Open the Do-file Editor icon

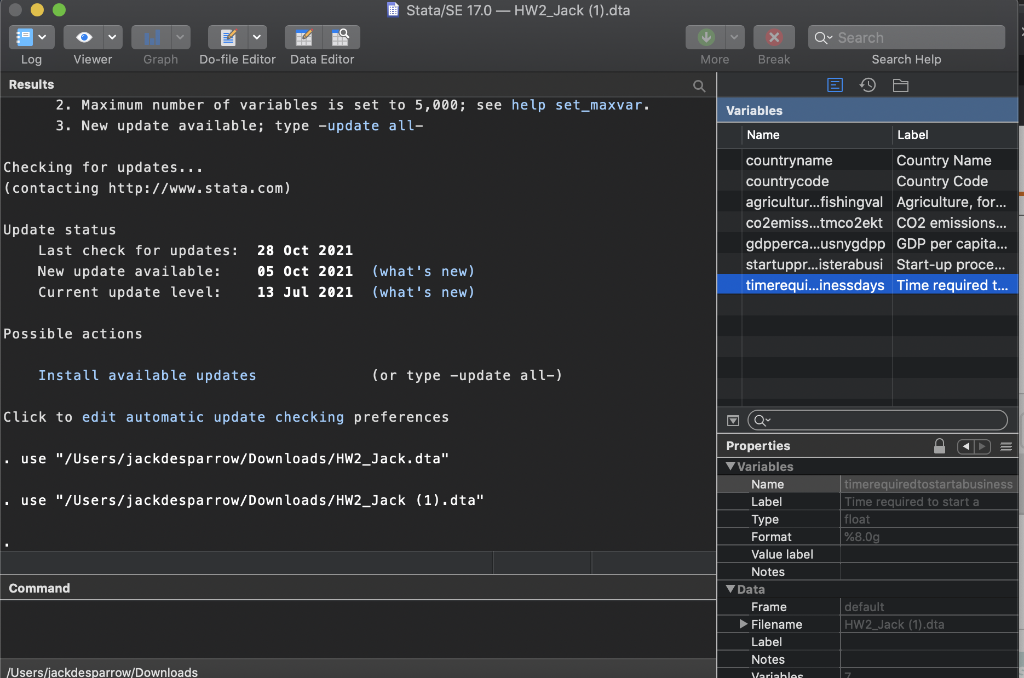[x=229, y=37]
